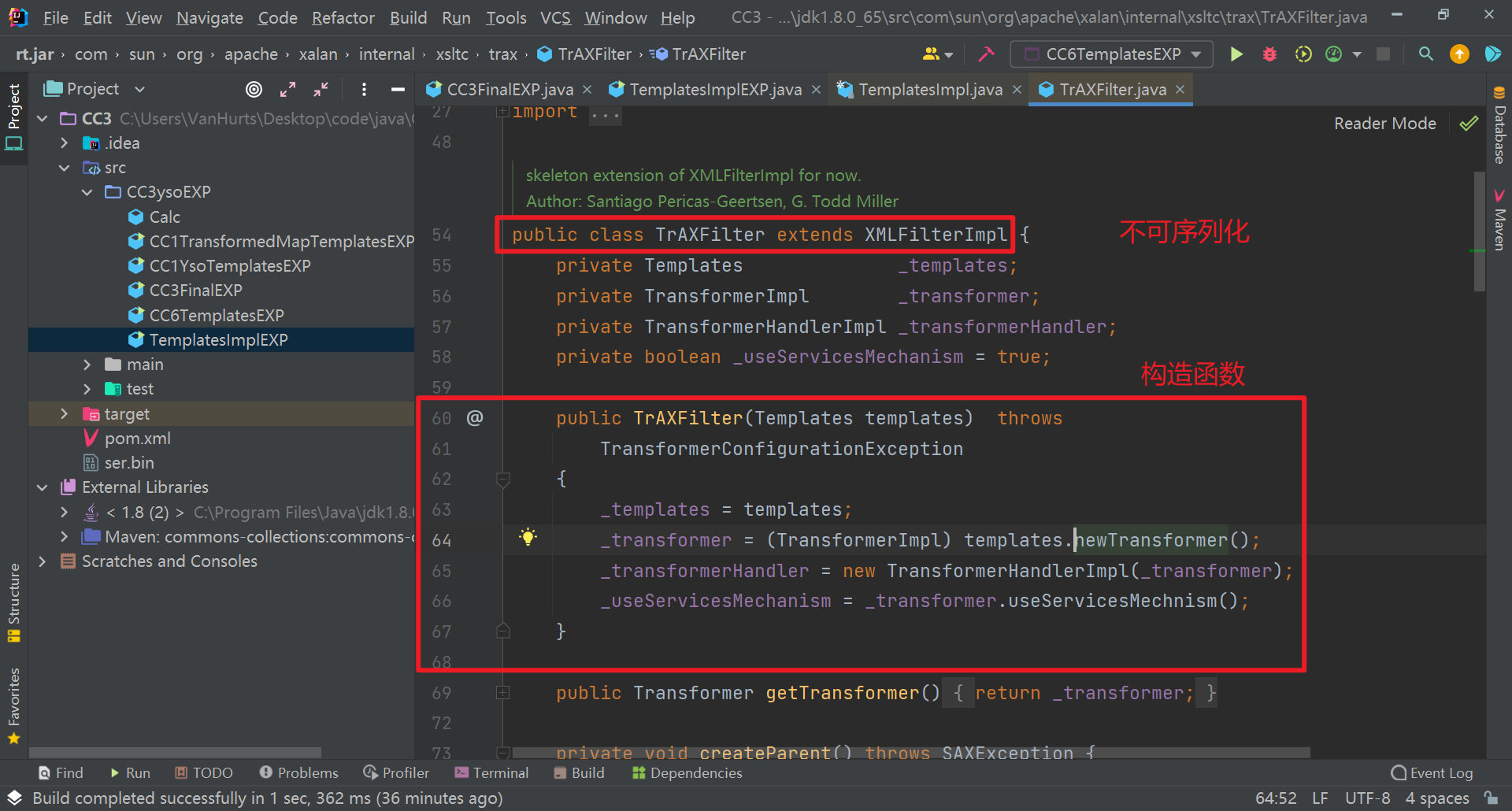Toggle Reader Mode in the editor
Image resolution: width=1512 pixels, height=811 pixels.
pos(1384,123)
